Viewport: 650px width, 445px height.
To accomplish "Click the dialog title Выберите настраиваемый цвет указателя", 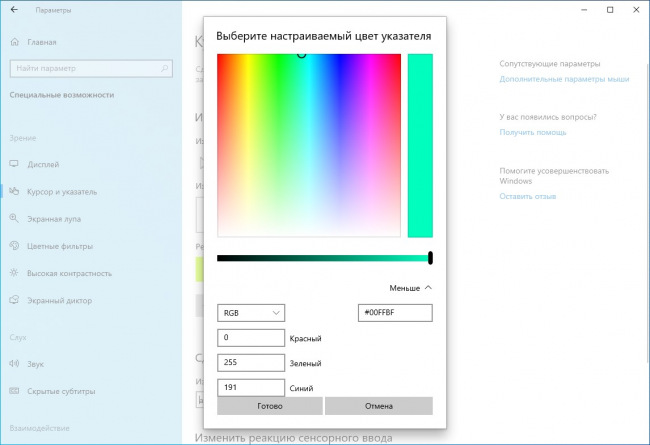I will pyautogui.click(x=324, y=36).
